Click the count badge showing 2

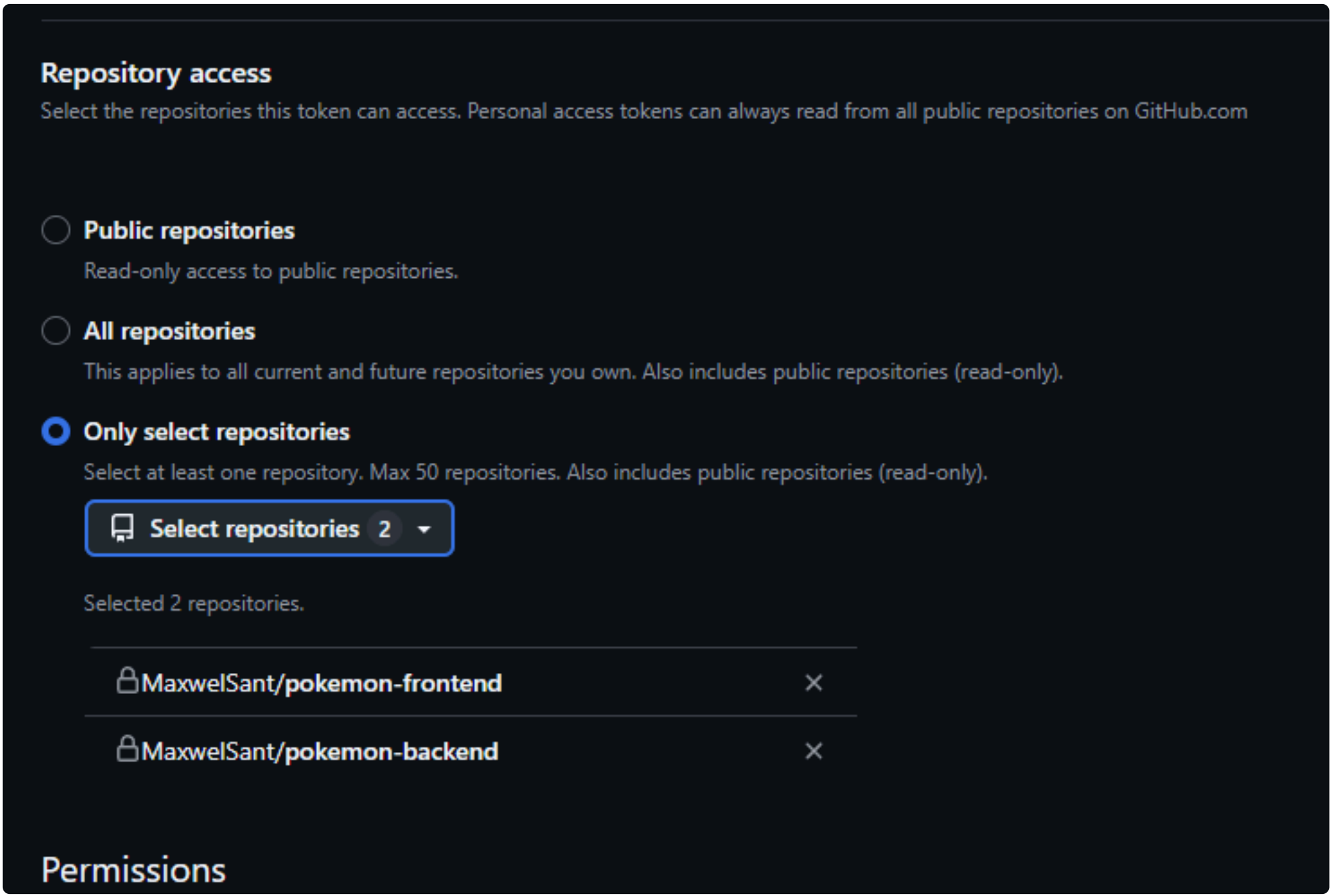(x=385, y=529)
